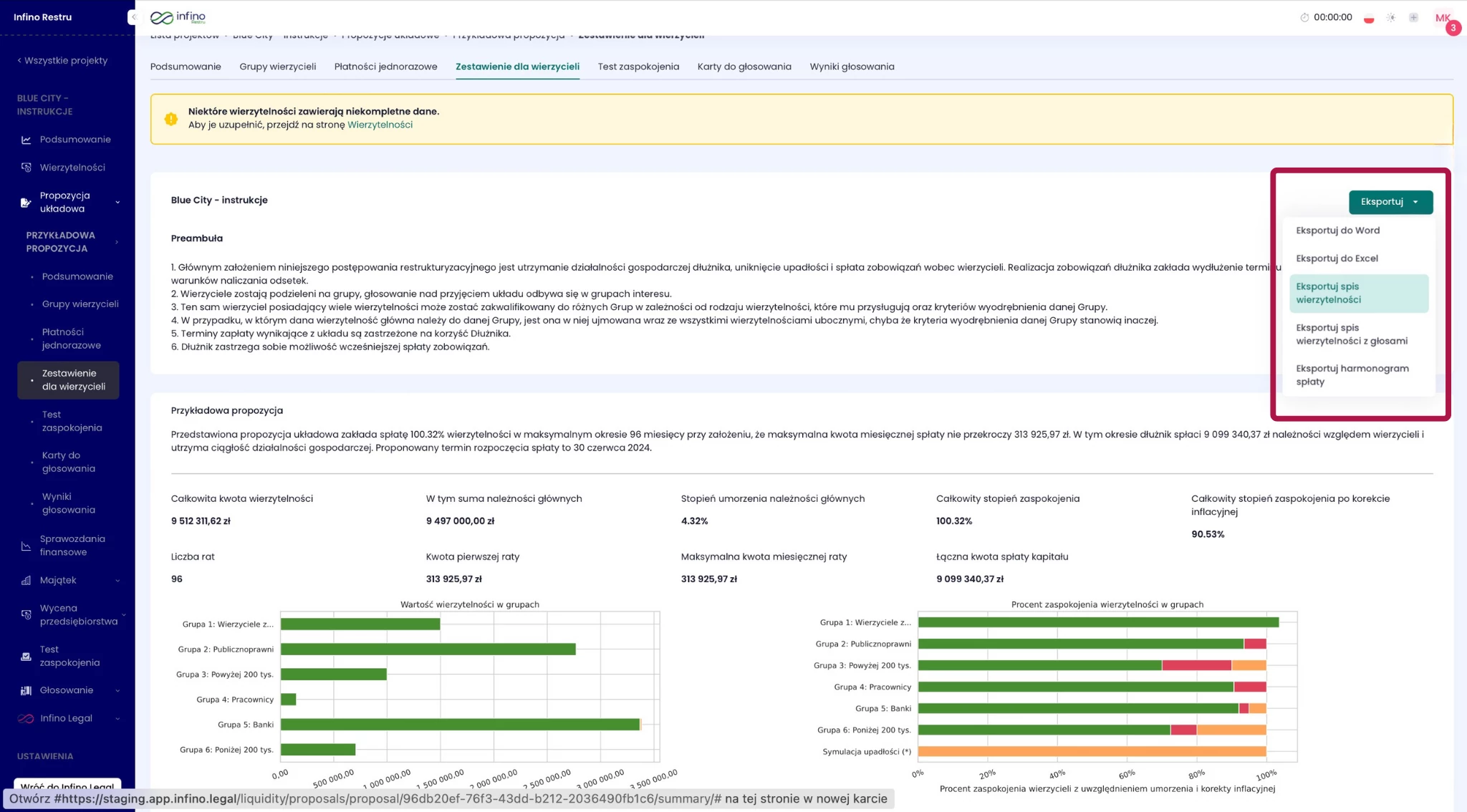
Task: Expand the Głosowanie sidebar section
Action: (x=117, y=691)
